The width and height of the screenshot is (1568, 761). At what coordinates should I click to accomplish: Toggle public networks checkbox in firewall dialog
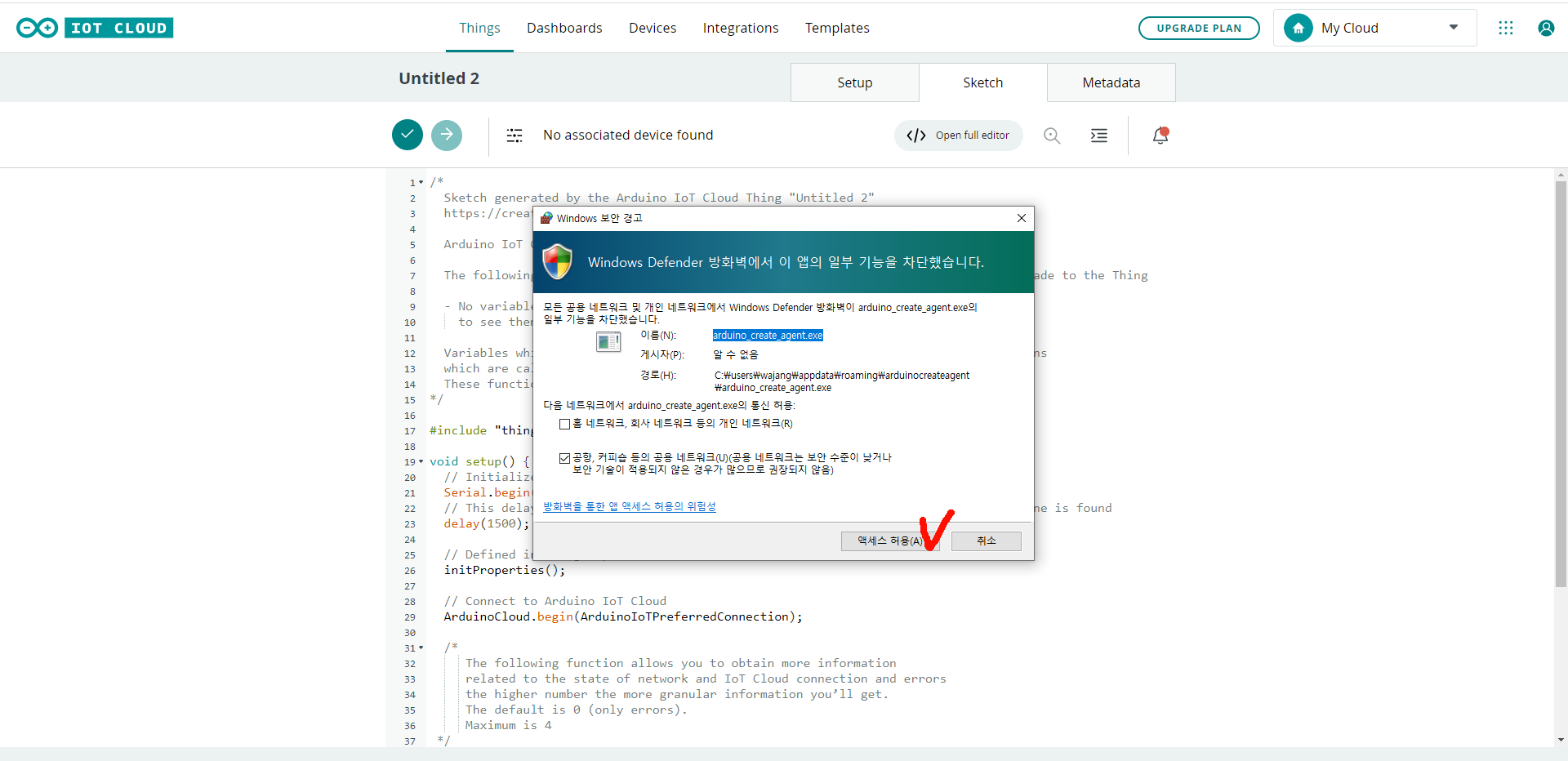tap(564, 458)
